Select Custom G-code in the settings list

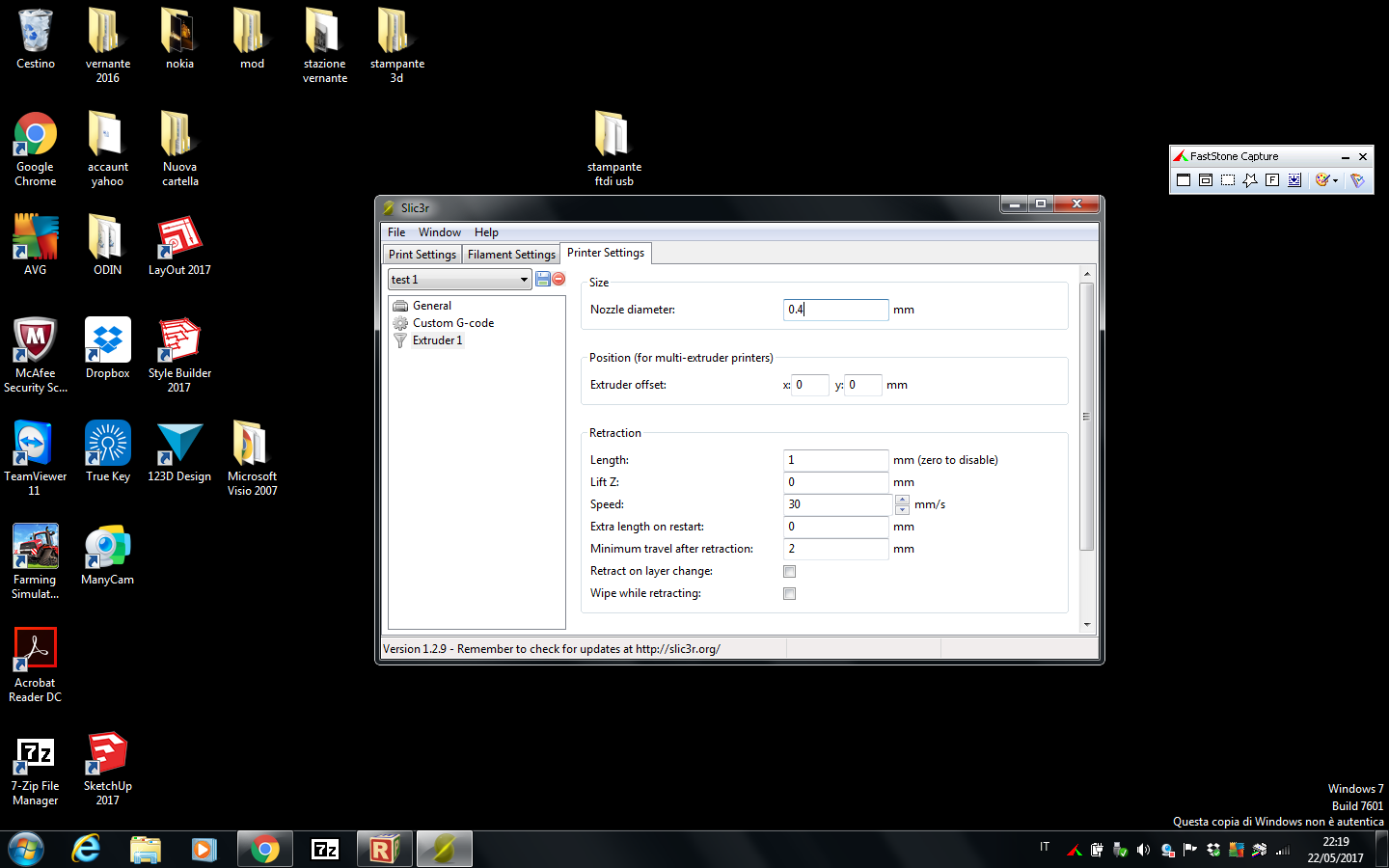[x=452, y=323]
